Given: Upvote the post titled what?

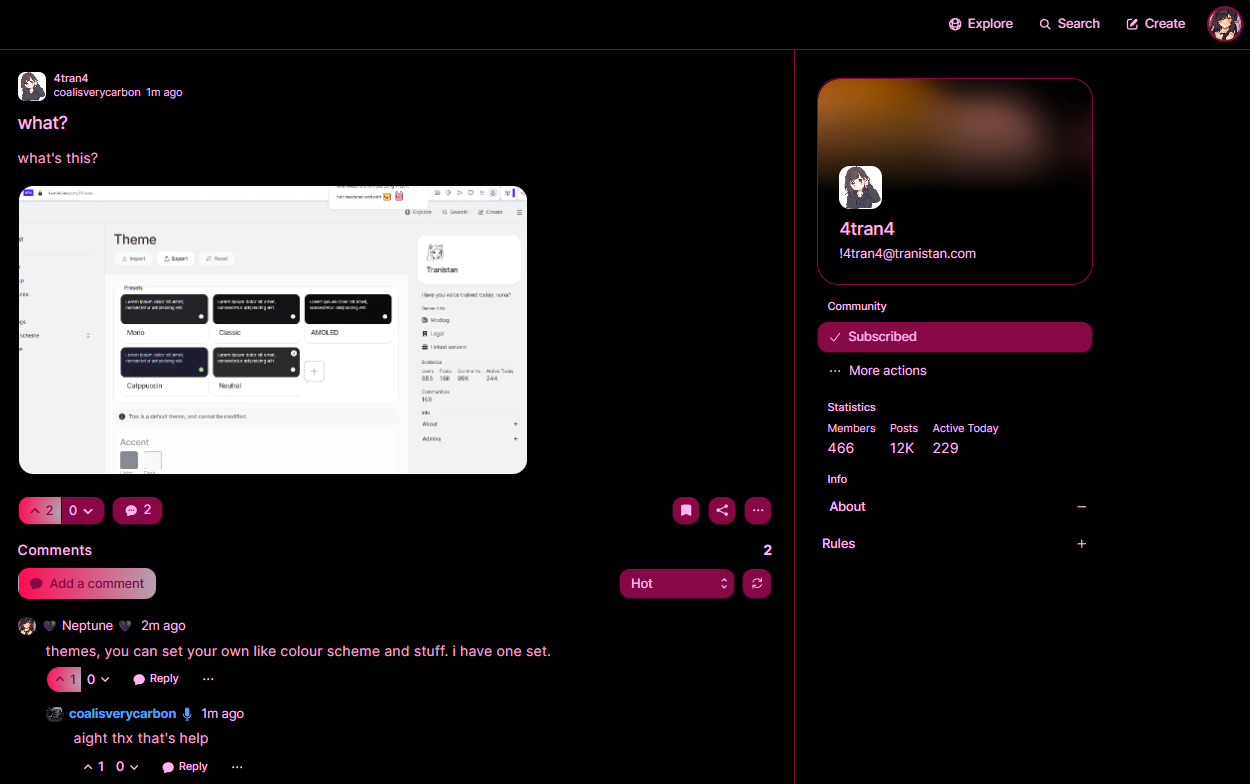Looking at the screenshot, I should click(x=40, y=510).
